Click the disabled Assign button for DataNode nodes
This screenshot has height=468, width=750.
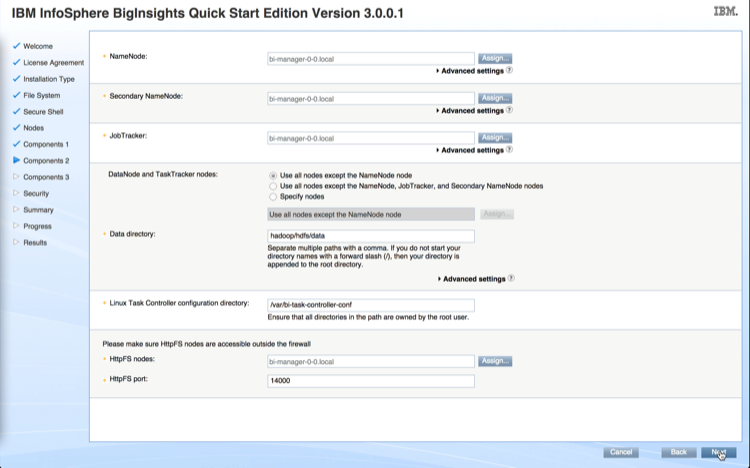[496, 214]
